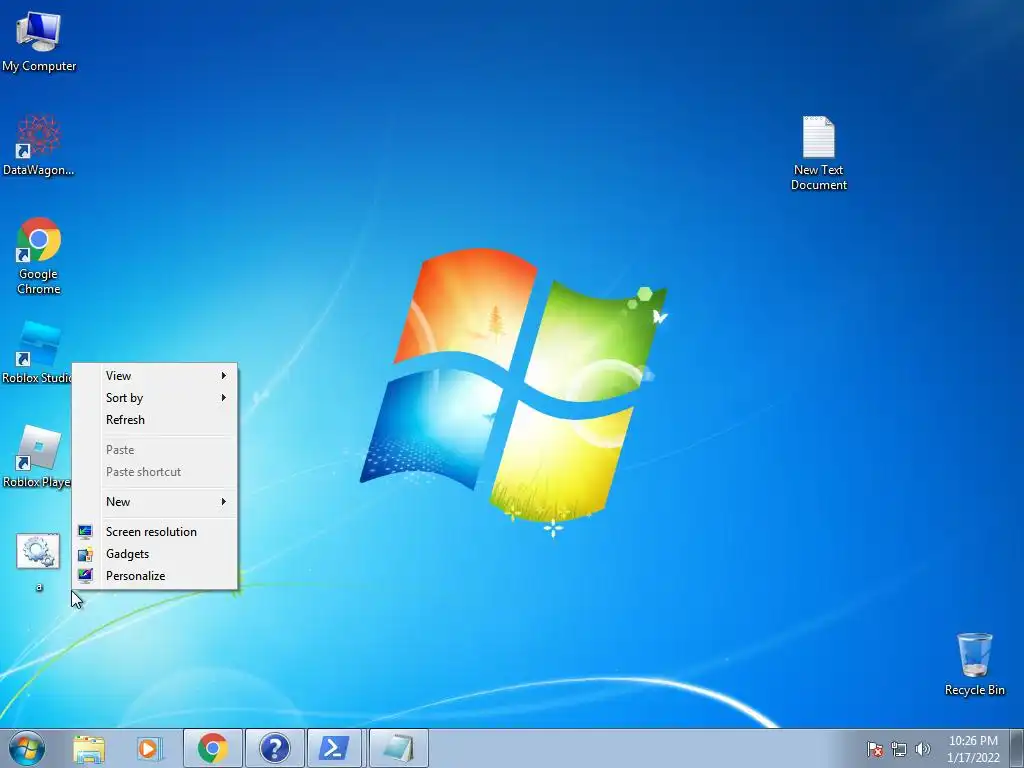
Task: Open the Windows Start menu orb
Action: [27, 748]
